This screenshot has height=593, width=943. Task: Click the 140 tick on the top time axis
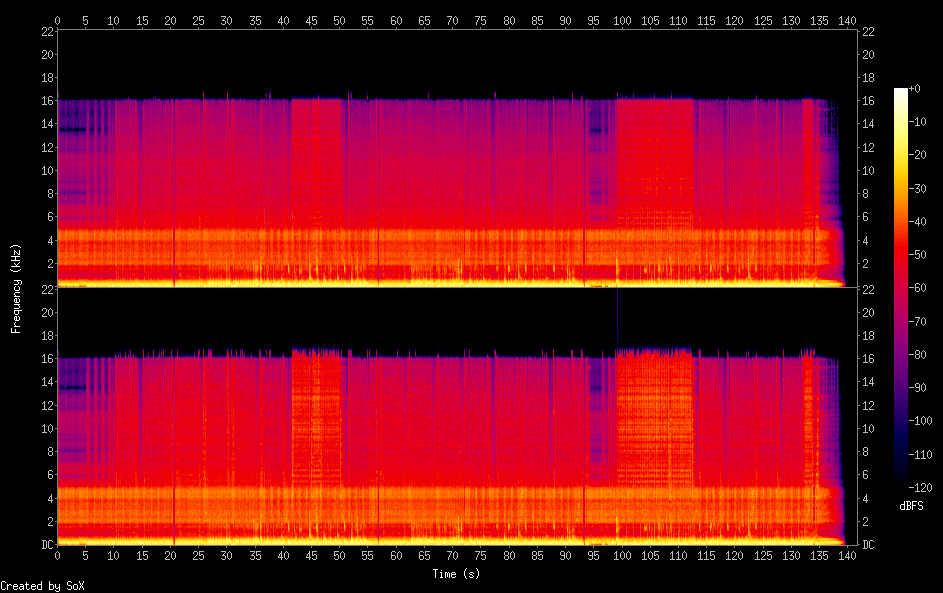pos(847,20)
